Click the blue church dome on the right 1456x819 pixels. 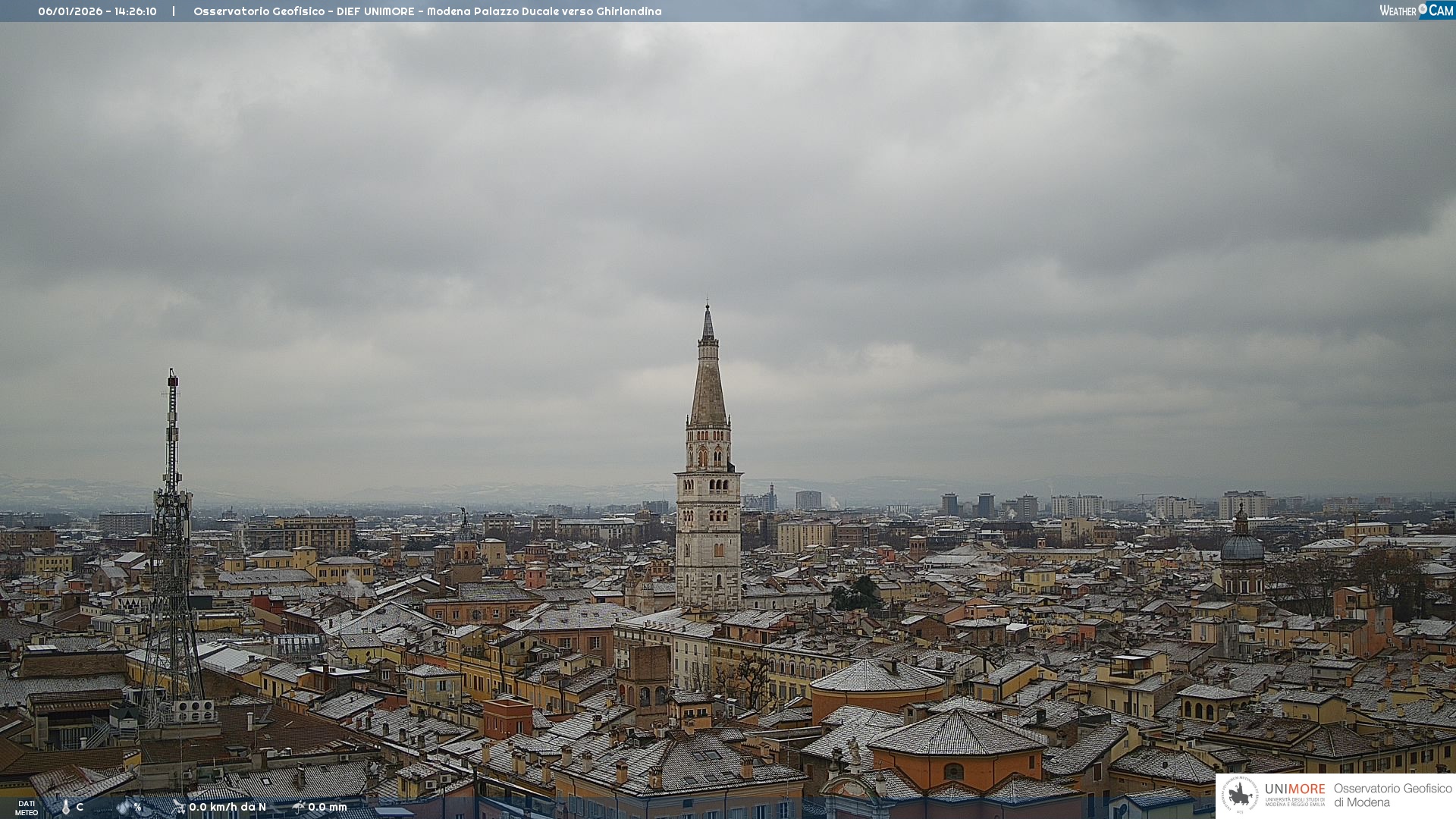(x=1242, y=548)
